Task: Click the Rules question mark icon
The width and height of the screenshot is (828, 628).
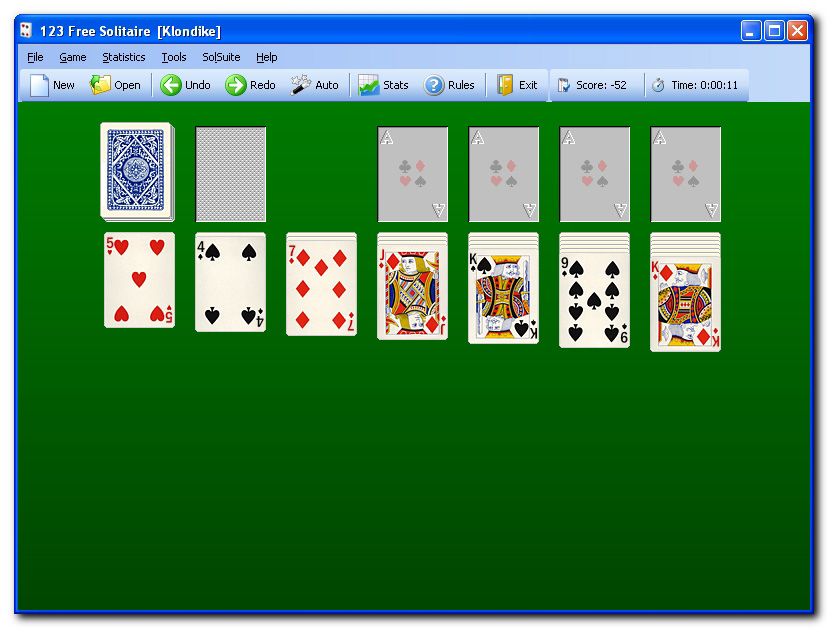Action: pos(434,85)
